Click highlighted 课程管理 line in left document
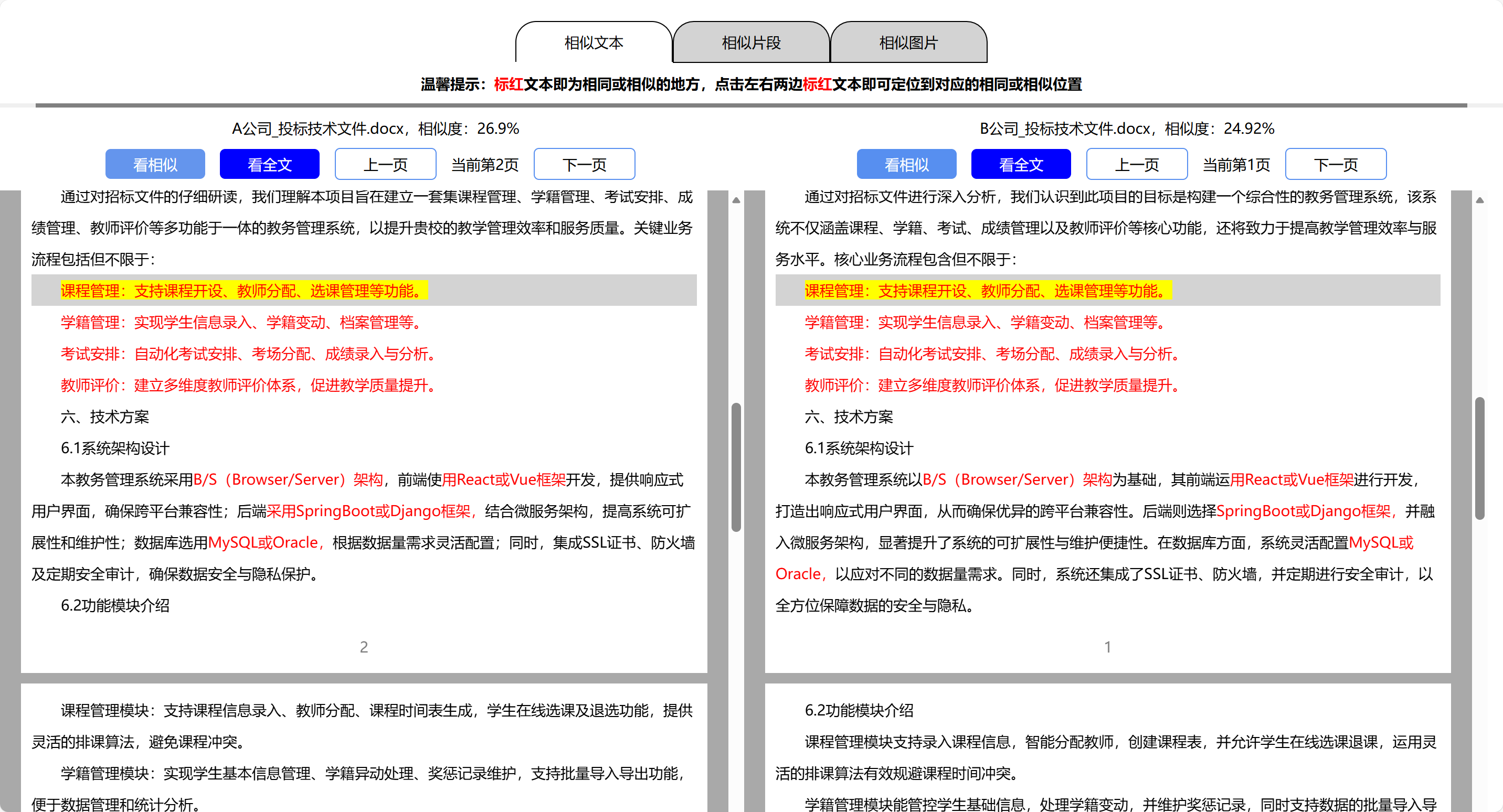This screenshot has height=812, width=1503. [x=244, y=291]
